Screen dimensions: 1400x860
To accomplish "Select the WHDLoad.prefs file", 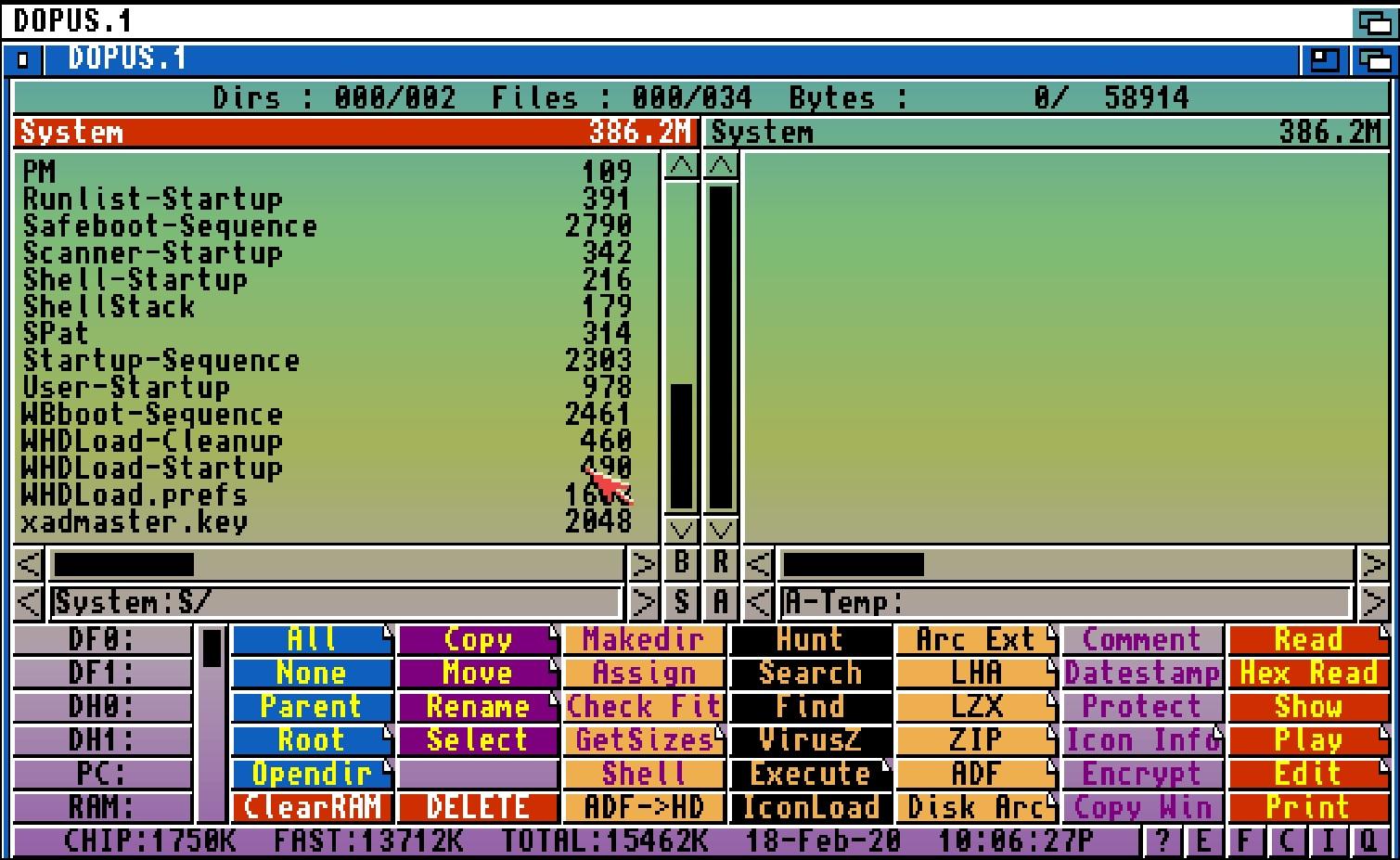I will (327, 494).
